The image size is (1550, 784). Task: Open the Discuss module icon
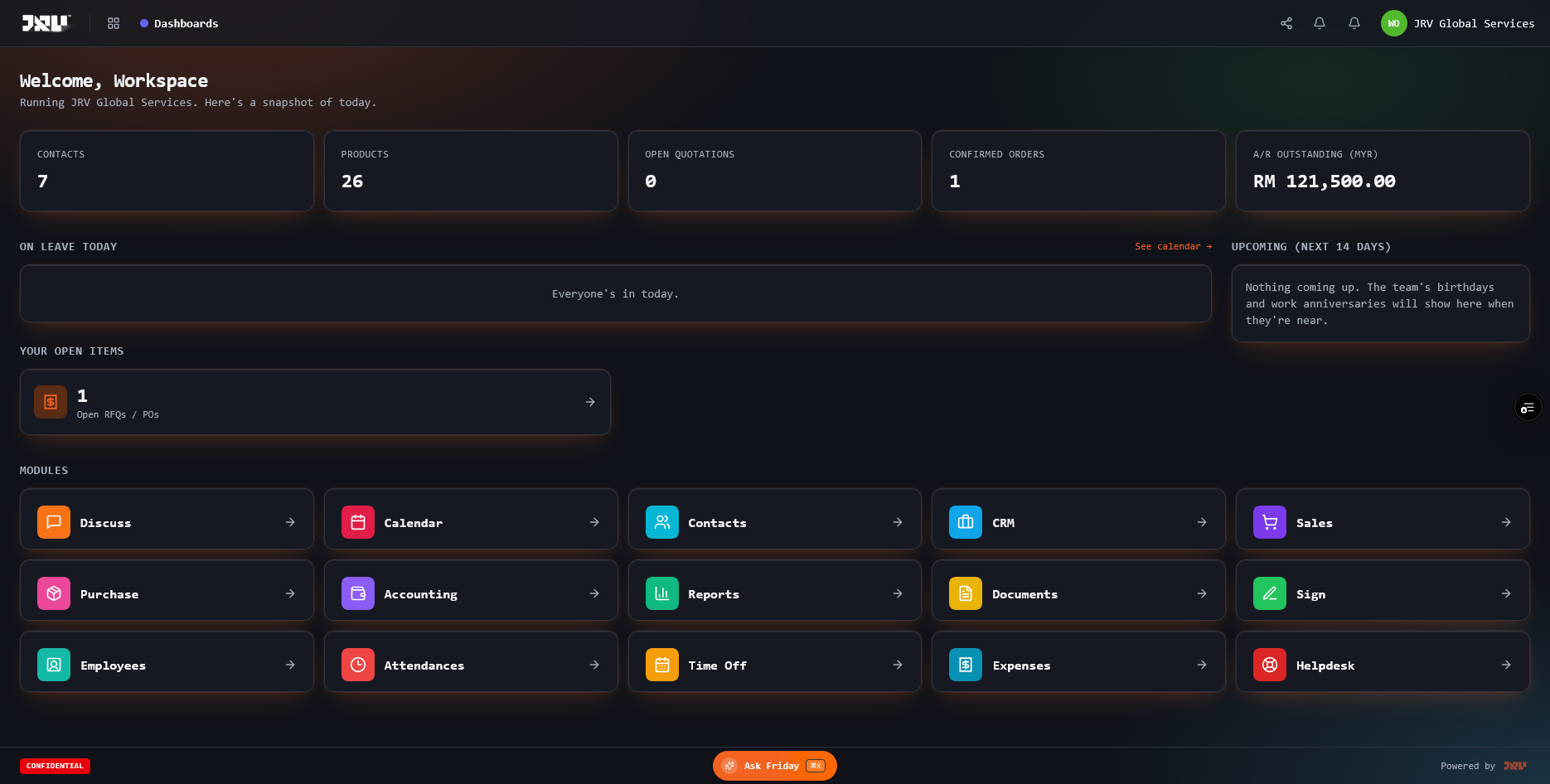click(54, 522)
